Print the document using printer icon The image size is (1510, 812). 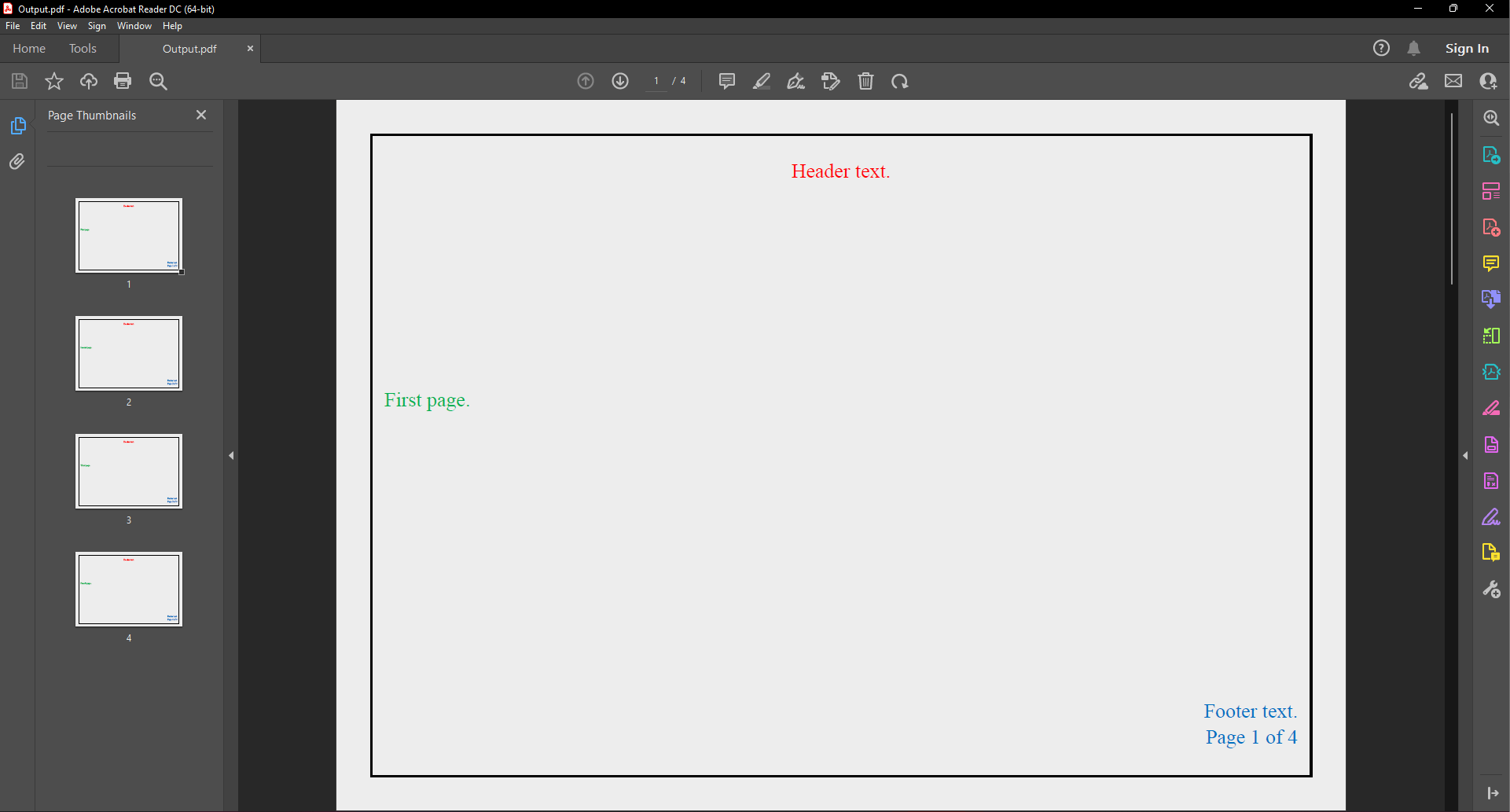[x=123, y=81]
